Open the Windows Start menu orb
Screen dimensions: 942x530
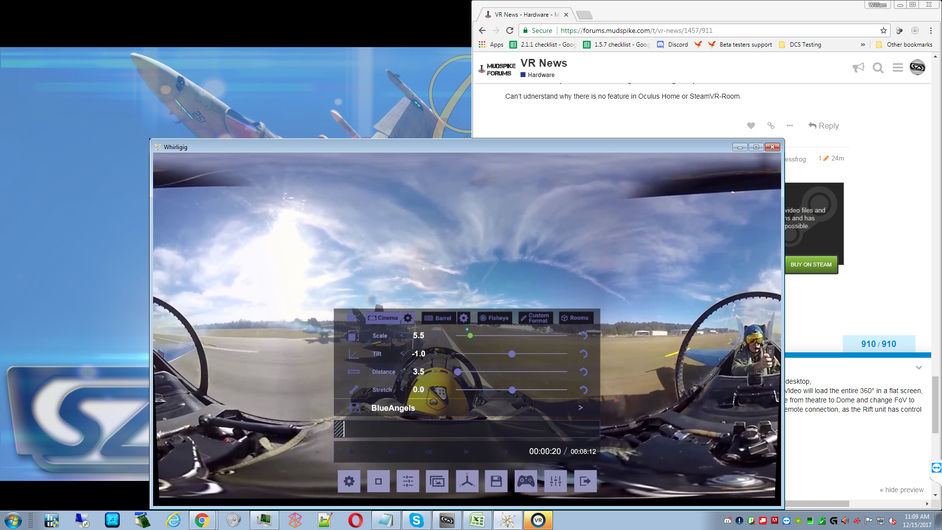(x=13, y=520)
